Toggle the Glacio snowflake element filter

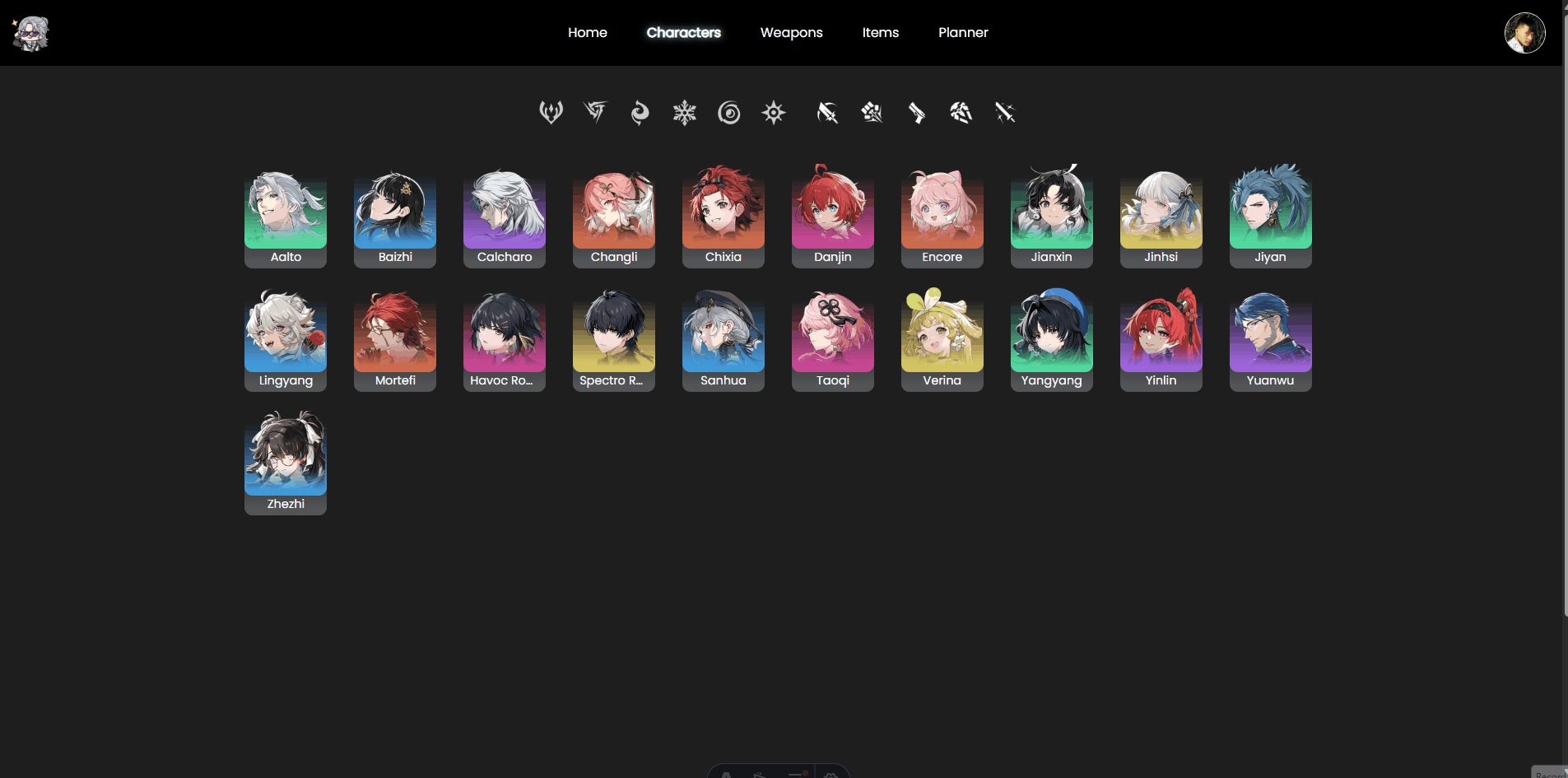(684, 112)
